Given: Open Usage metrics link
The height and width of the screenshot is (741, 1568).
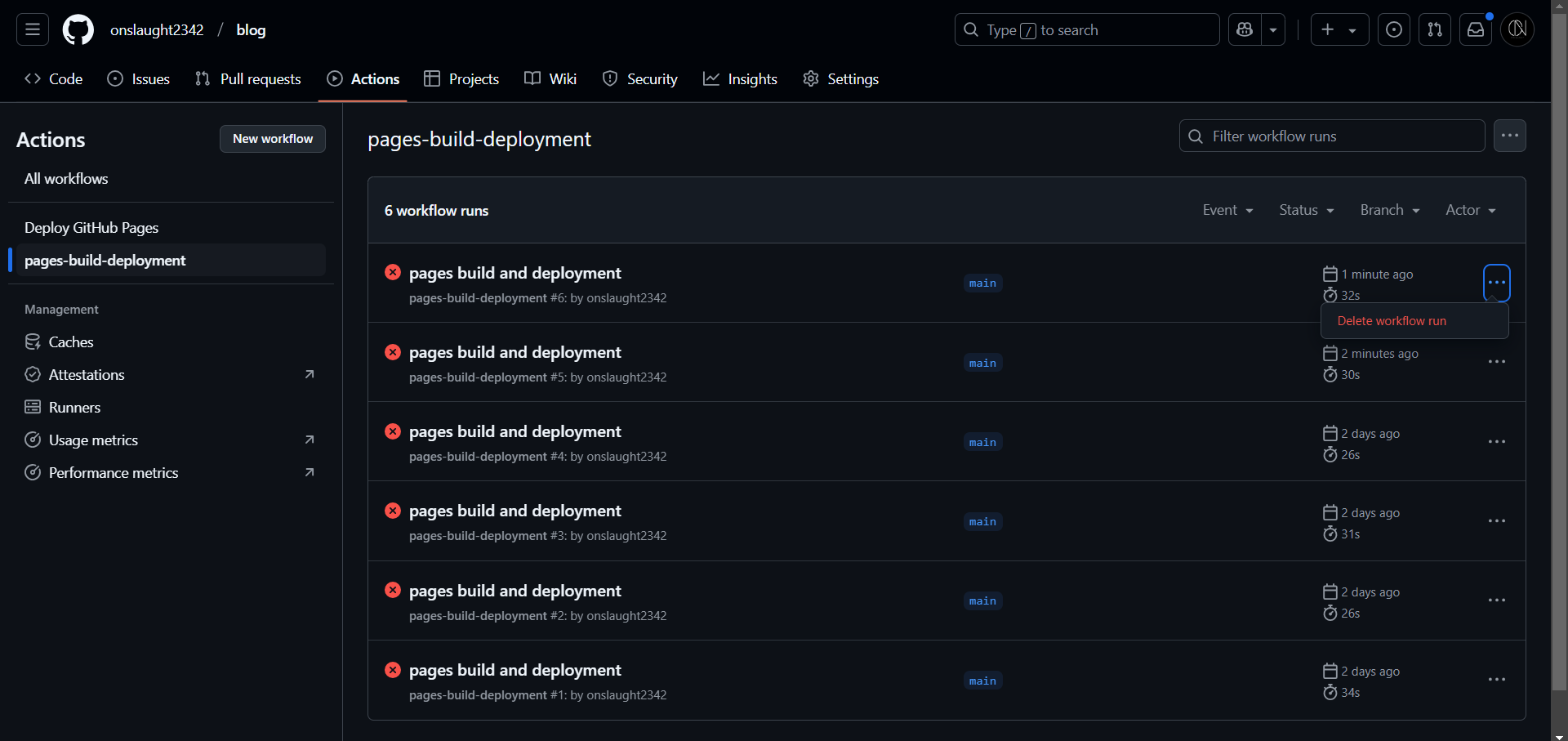Looking at the screenshot, I should click(x=171, y=440).
